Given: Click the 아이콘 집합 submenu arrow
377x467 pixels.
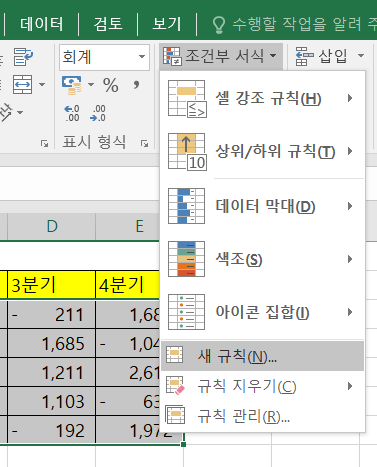Looking at the screenshot, I should (350, 312).
